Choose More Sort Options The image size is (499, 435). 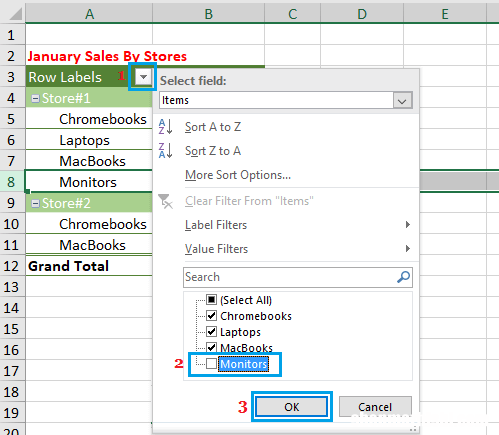click(238, 175)
